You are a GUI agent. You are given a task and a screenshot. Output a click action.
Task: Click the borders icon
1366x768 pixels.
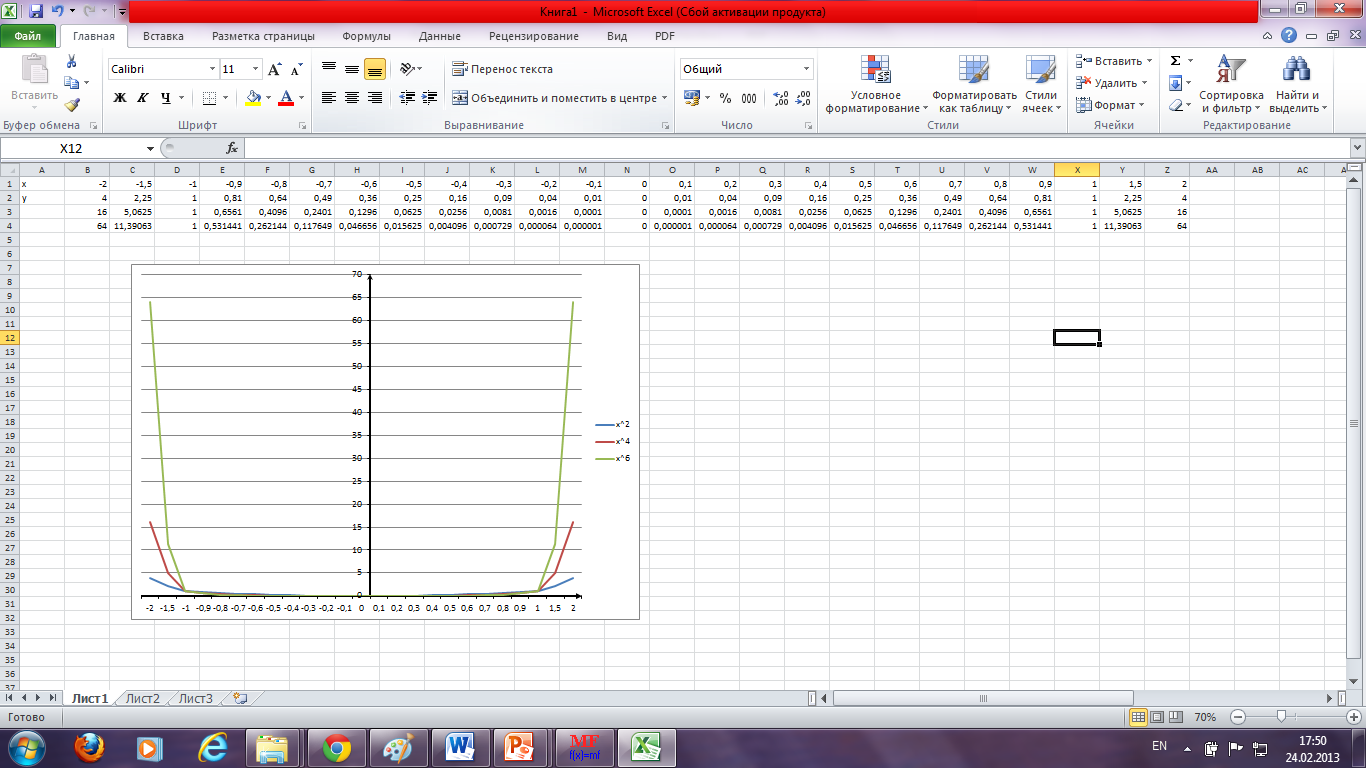[x=209, y=98]
